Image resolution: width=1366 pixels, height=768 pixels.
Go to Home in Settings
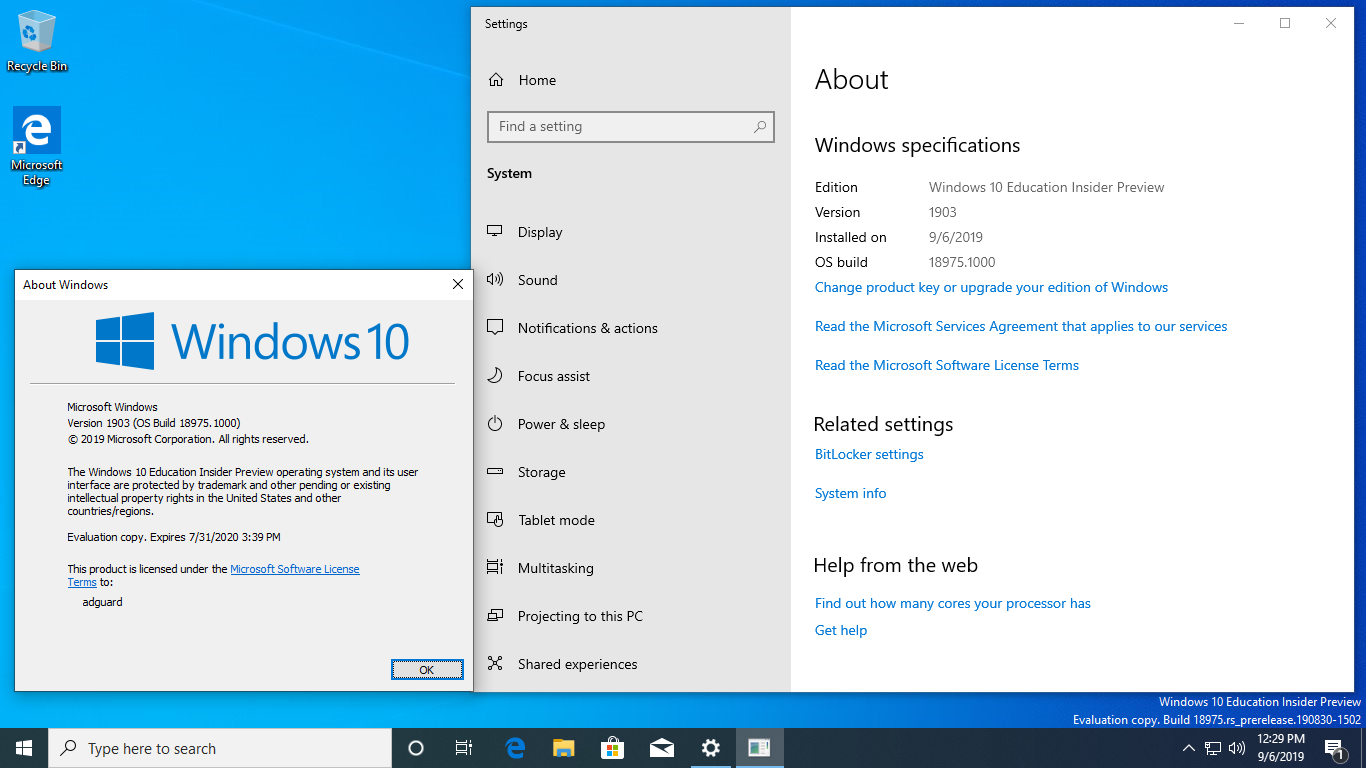click(630, 80)
